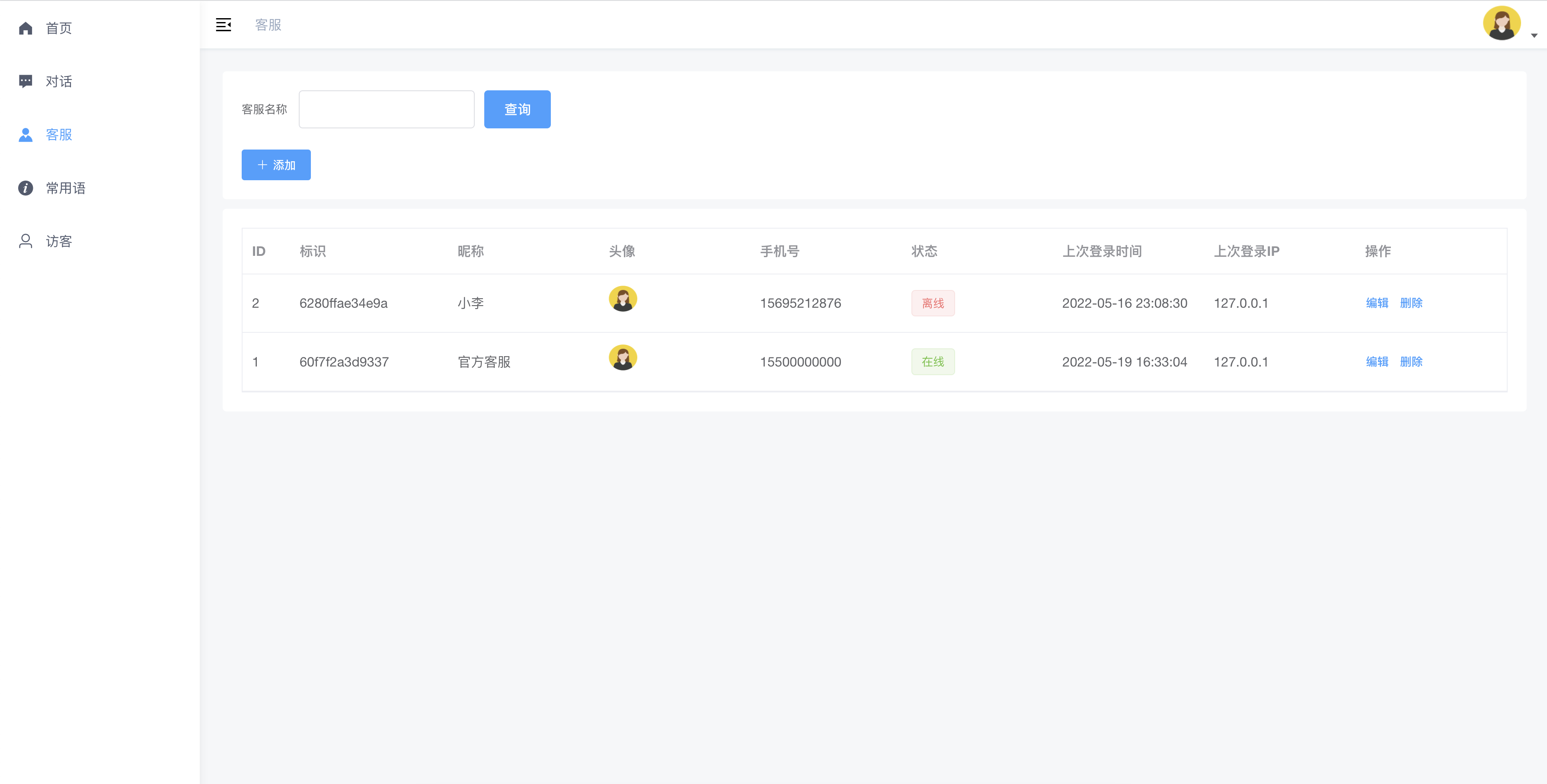Click the 离线 status tag
The width and height of the screenshot is (1547, 784).
[932, 303]
